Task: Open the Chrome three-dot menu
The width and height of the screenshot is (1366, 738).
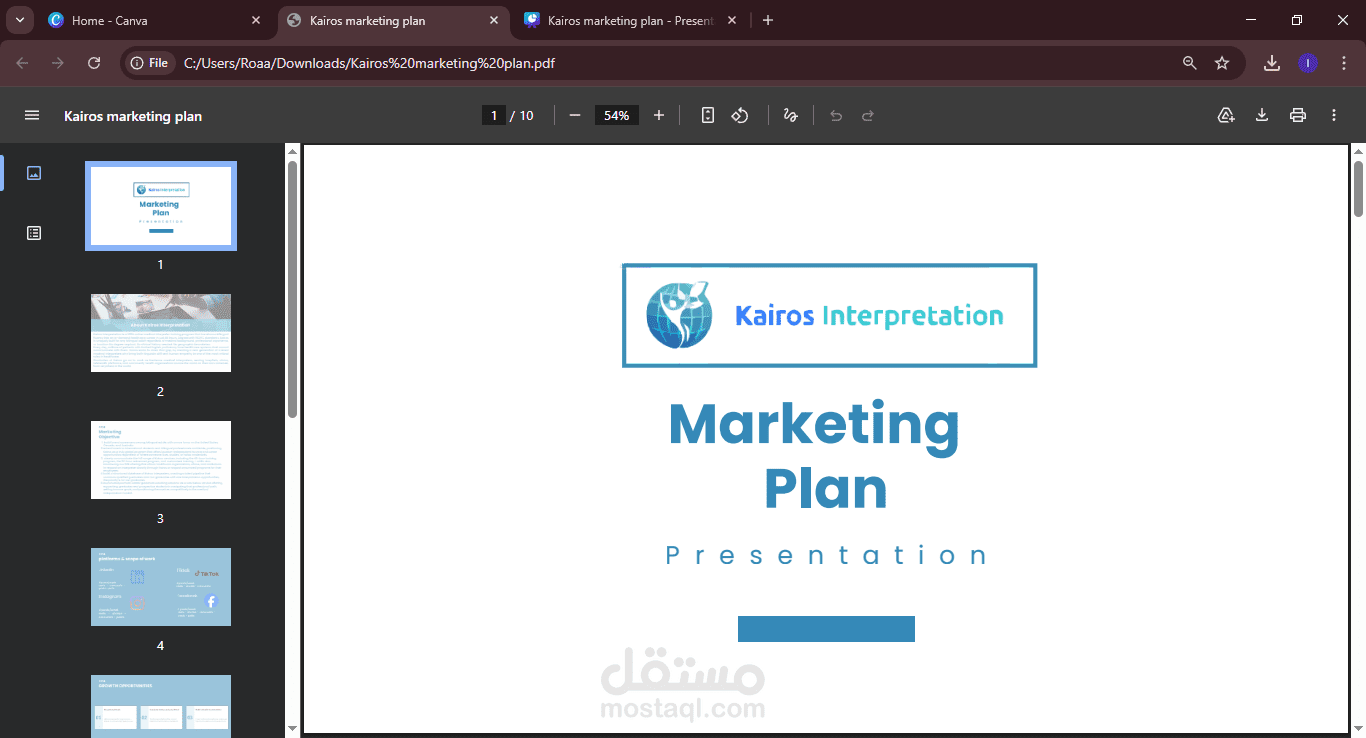Action: click(1342, 63)
